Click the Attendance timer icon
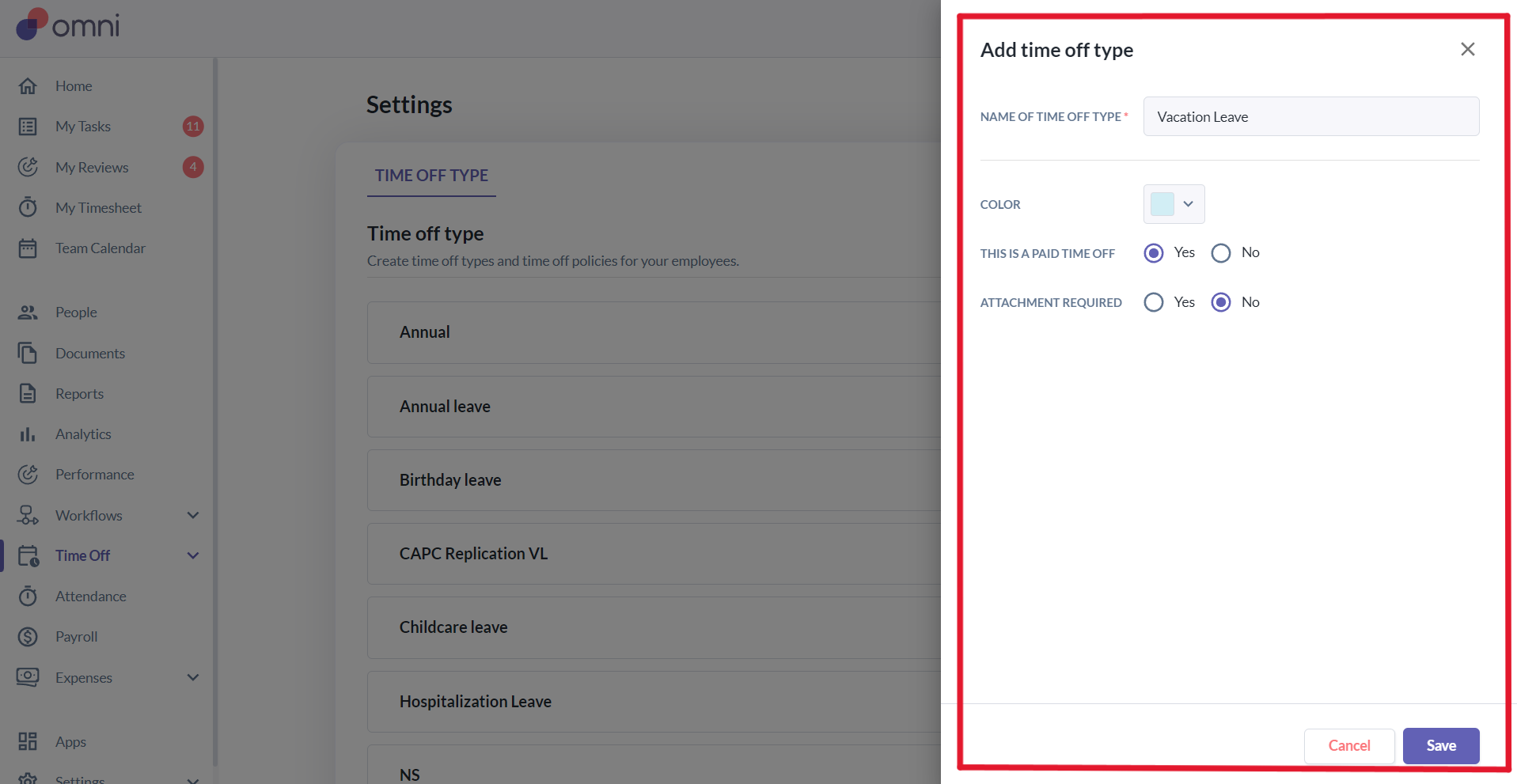The height and width of the screenshot is (784, 1517). point(28,596)
